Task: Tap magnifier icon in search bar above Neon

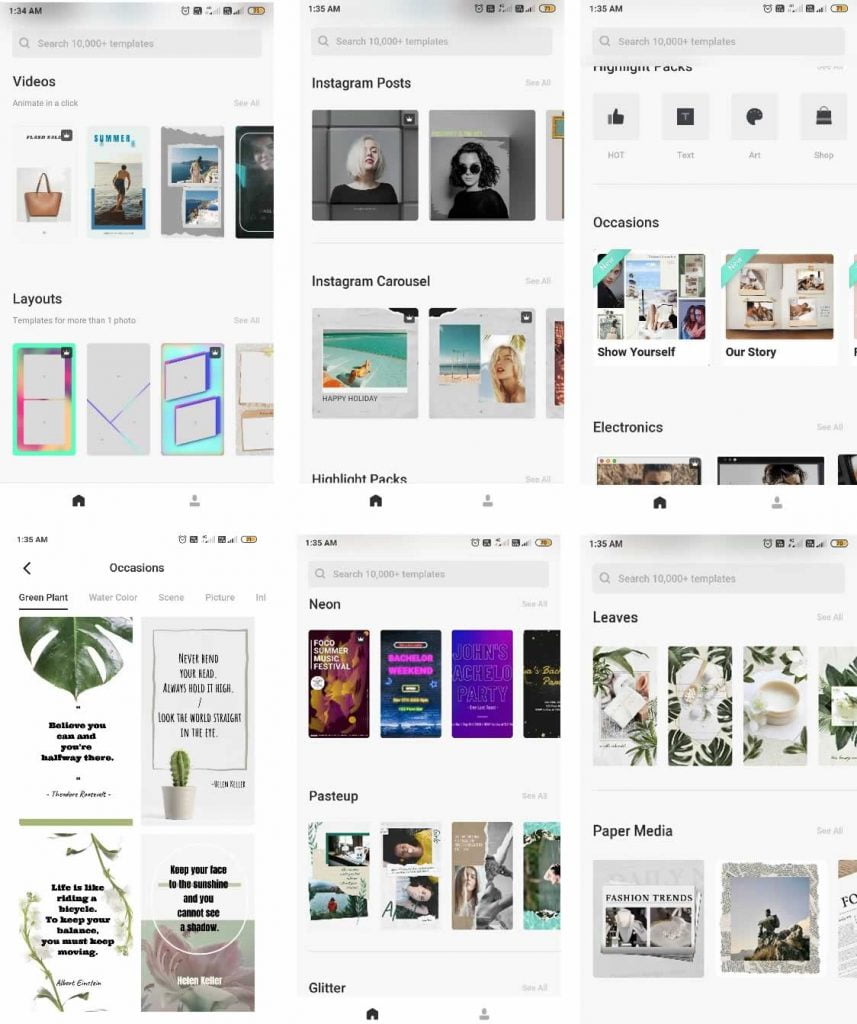Action: [x=320, y=574]
